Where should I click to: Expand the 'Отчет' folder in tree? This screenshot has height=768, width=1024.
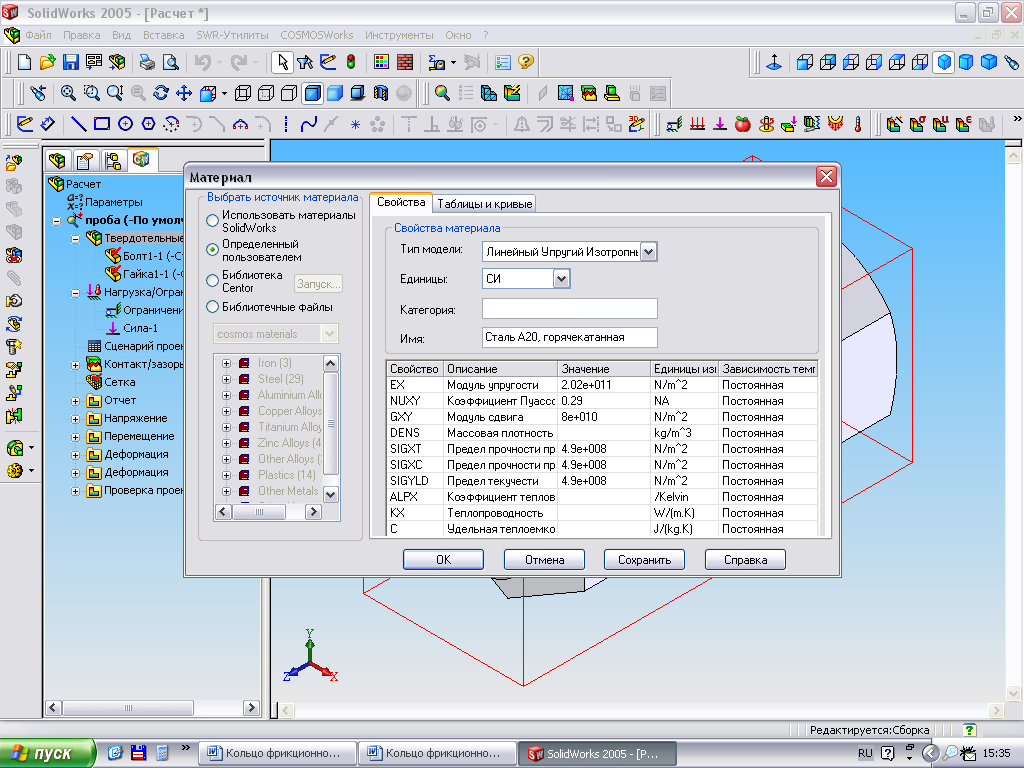point(76,401)
